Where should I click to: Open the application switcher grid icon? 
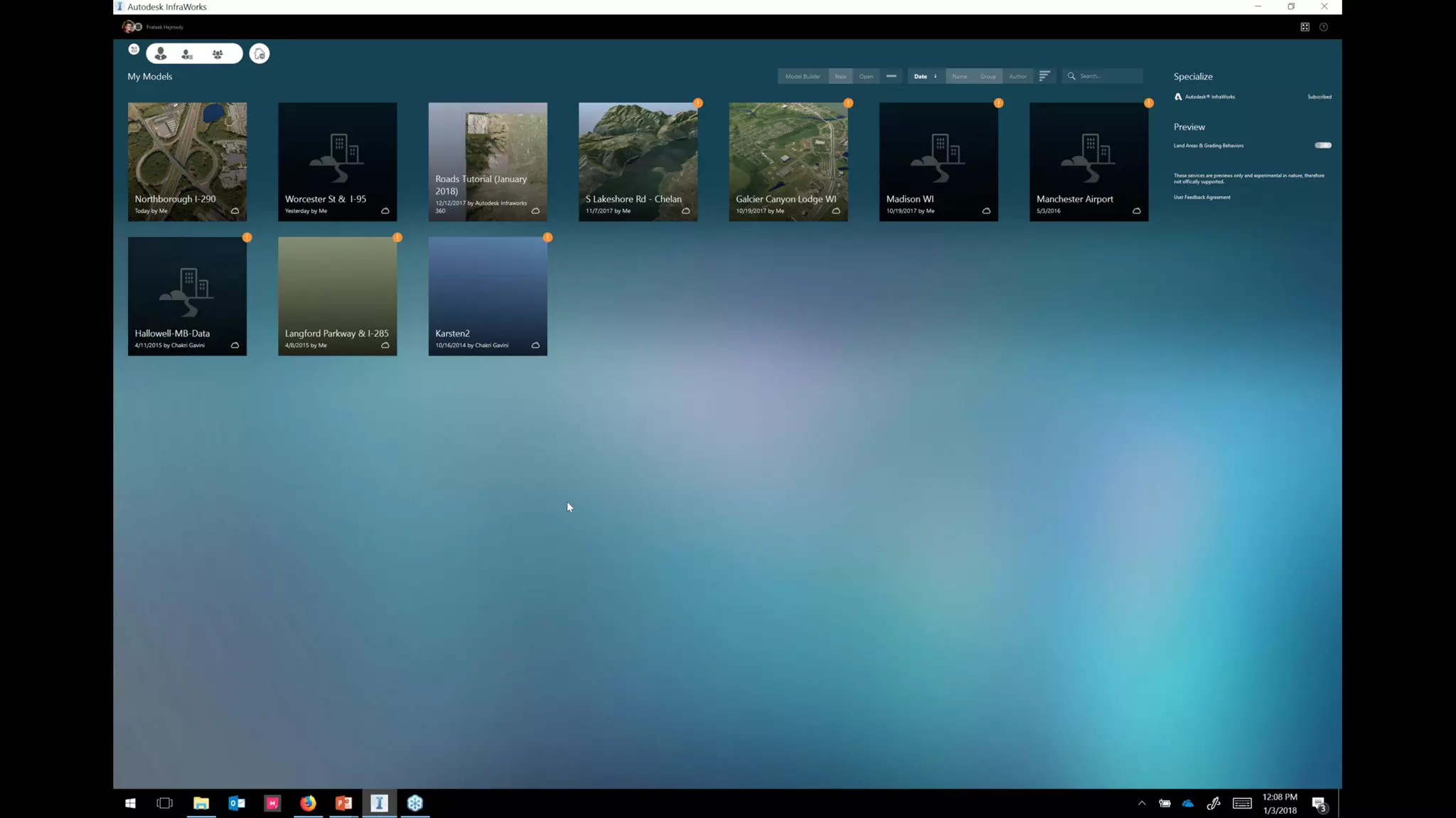[x=1305, y=27]
